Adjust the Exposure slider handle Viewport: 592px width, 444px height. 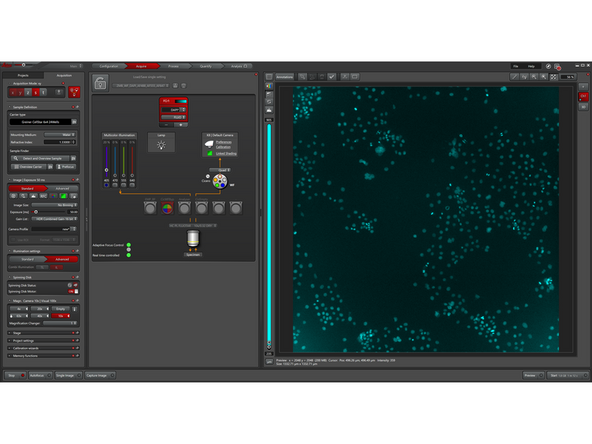click(x=36, y=212)
